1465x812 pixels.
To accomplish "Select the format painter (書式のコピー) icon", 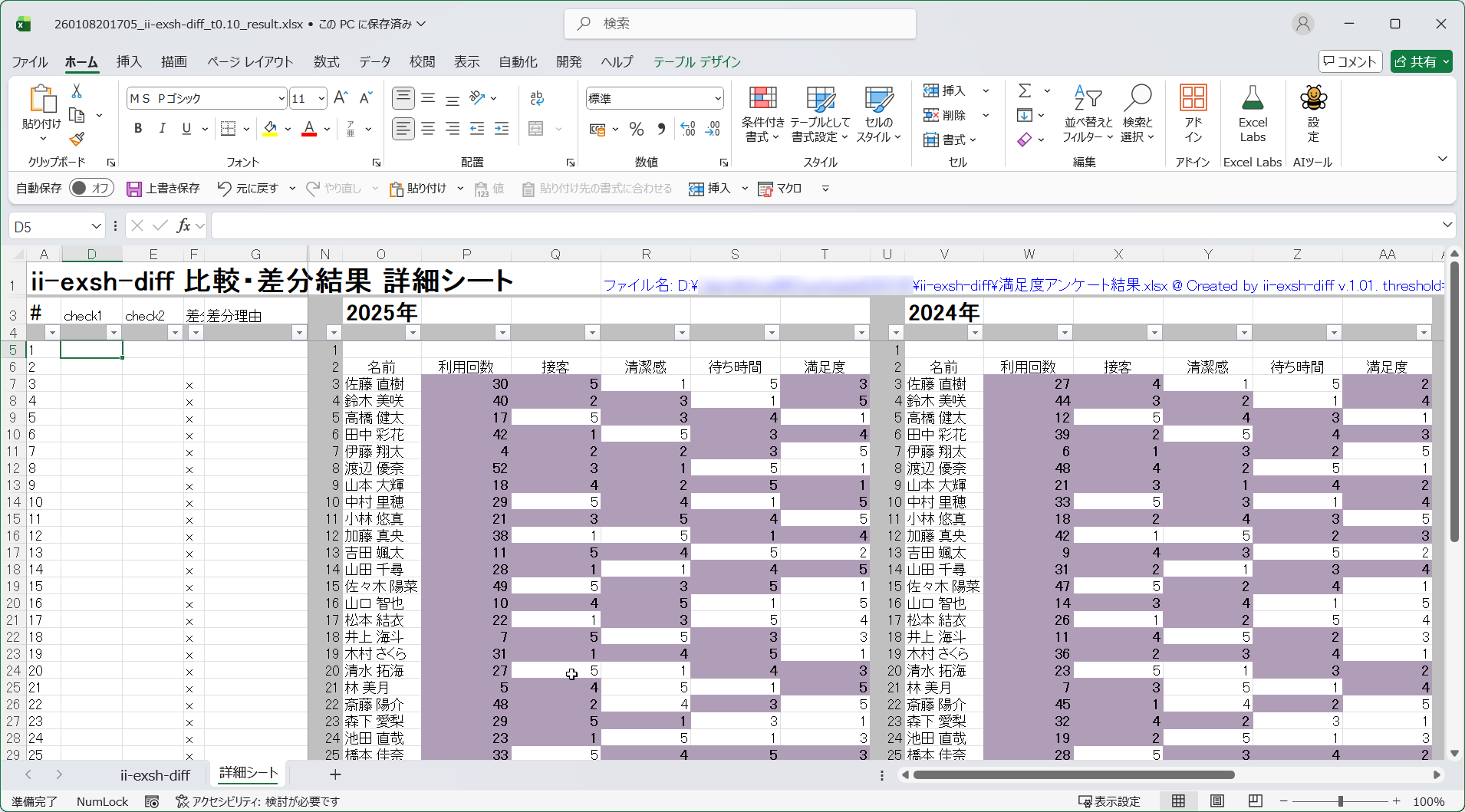I will pyautogui.click(x=76, y=139).
